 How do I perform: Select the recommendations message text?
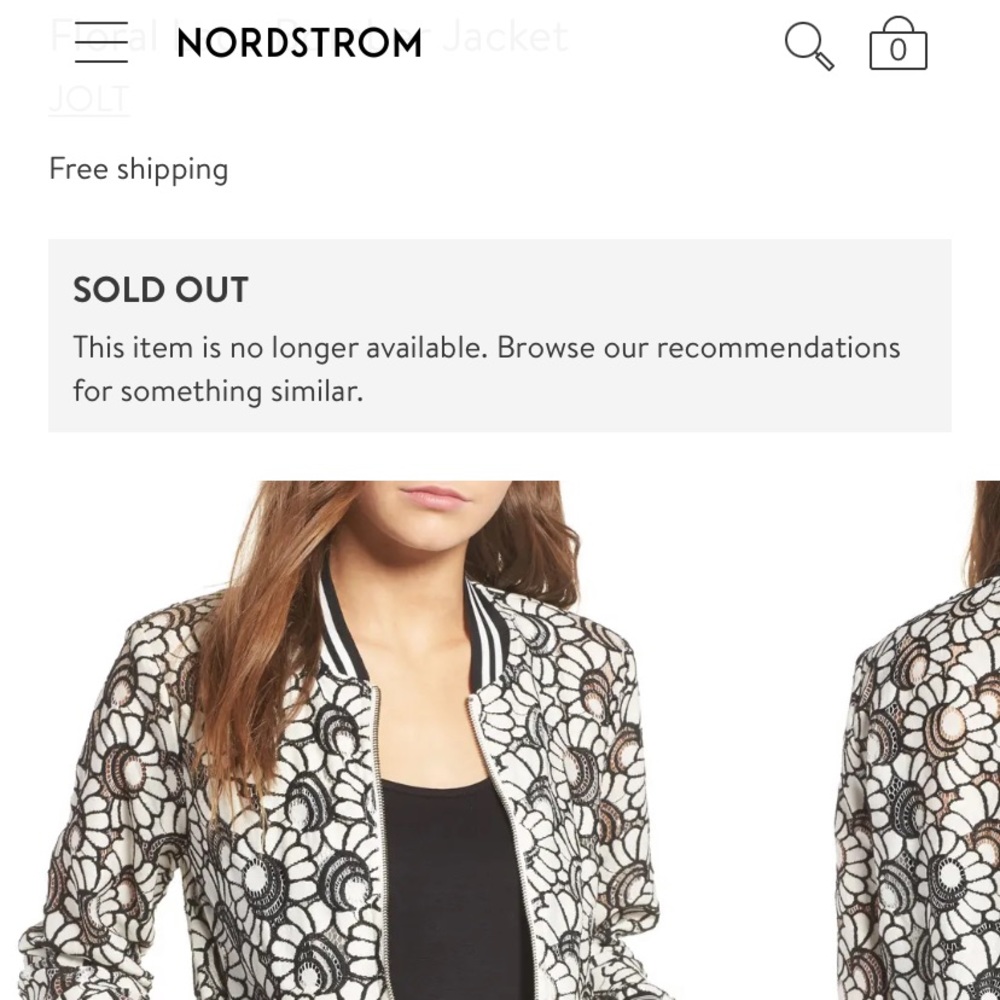pos(487,368)
